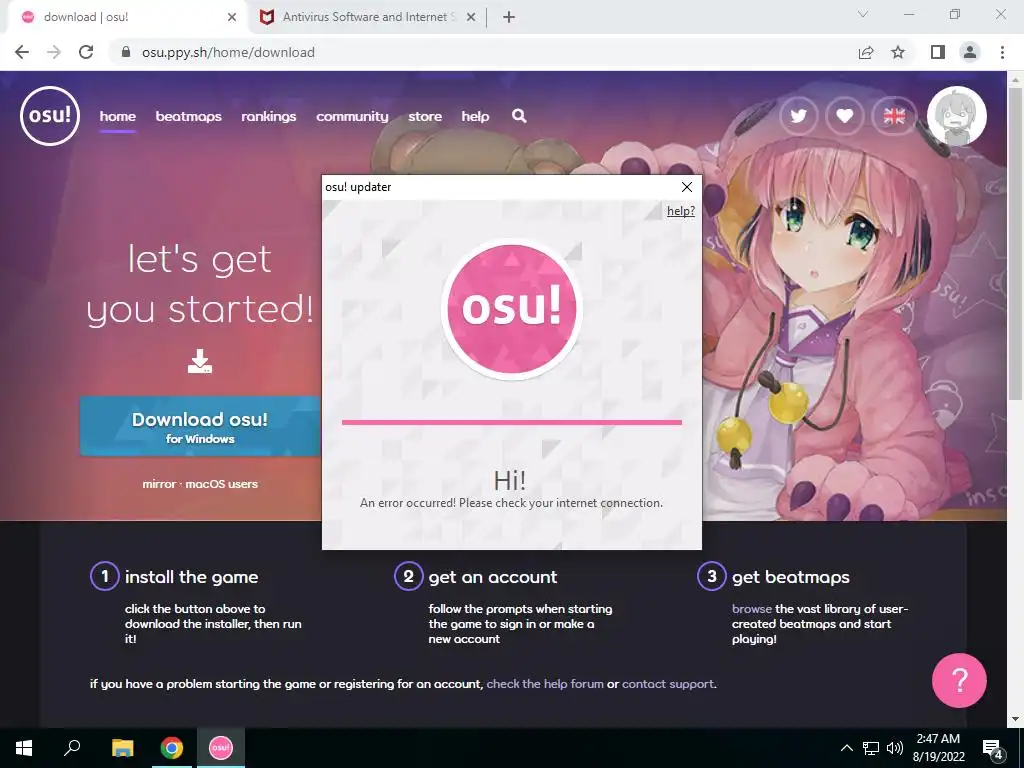Switch to Antivirus Software and Internet tab
This screenshot has width=1024, height=768.
click(367, 18)
